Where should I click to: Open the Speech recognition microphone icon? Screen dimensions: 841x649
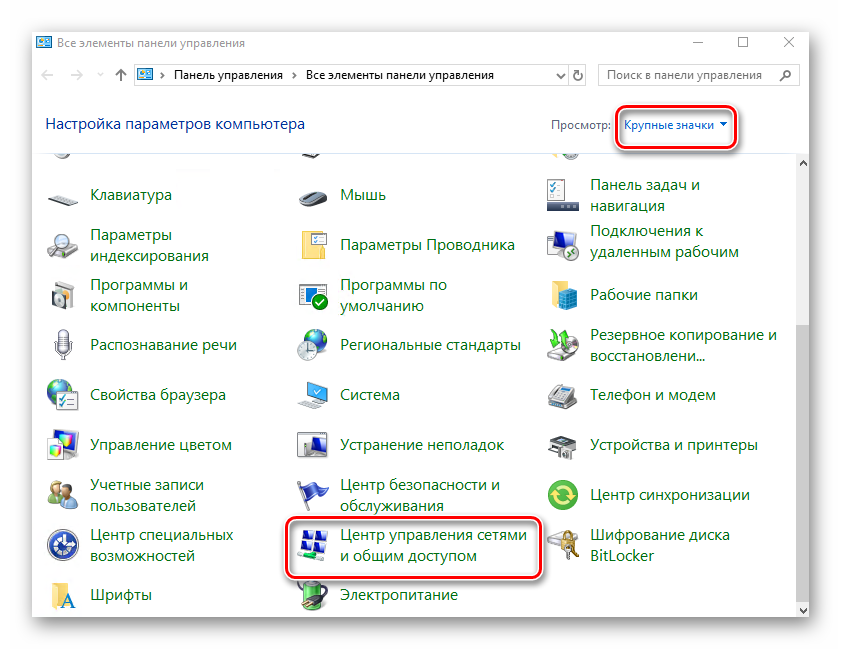(63, 344)
